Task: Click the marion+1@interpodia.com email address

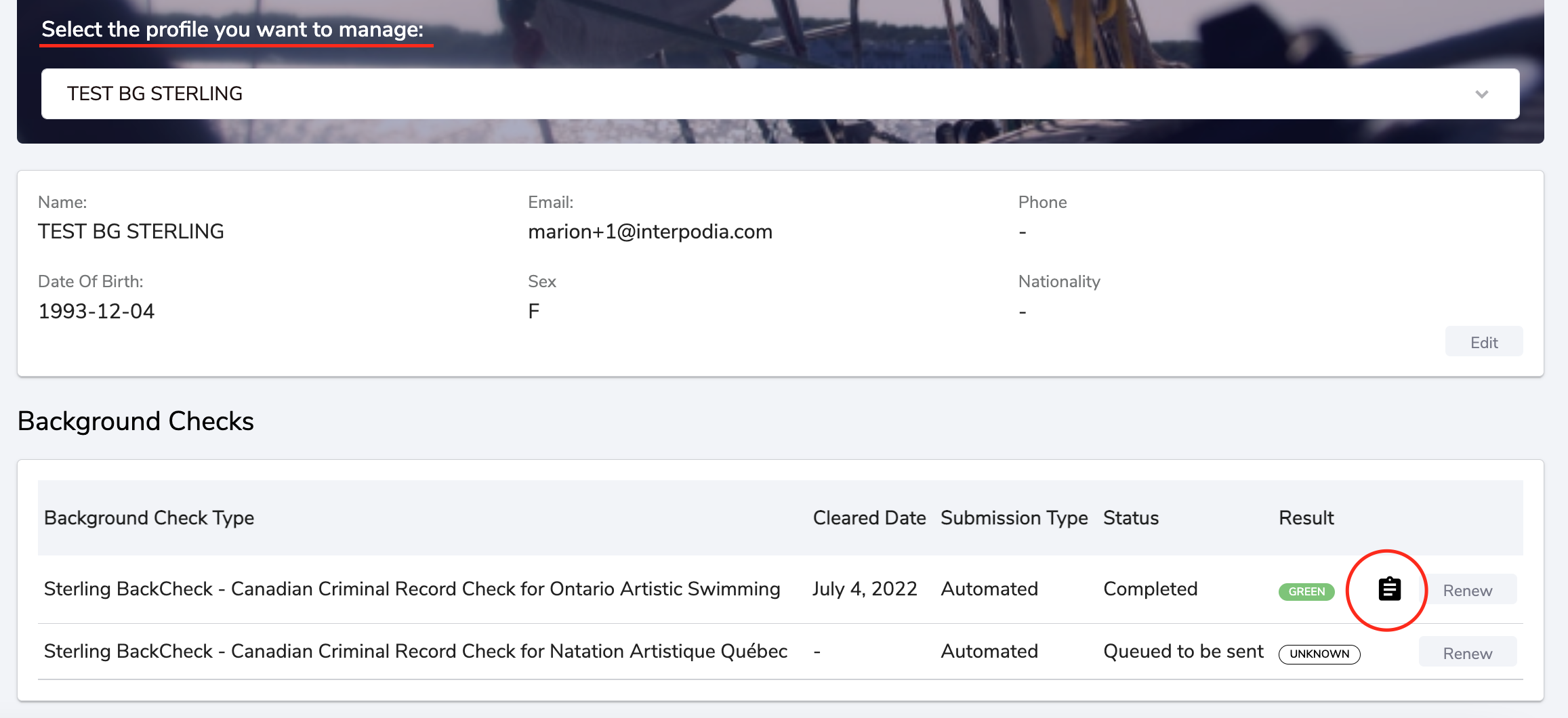Action: pyautogui.click(x=650, y=232)
